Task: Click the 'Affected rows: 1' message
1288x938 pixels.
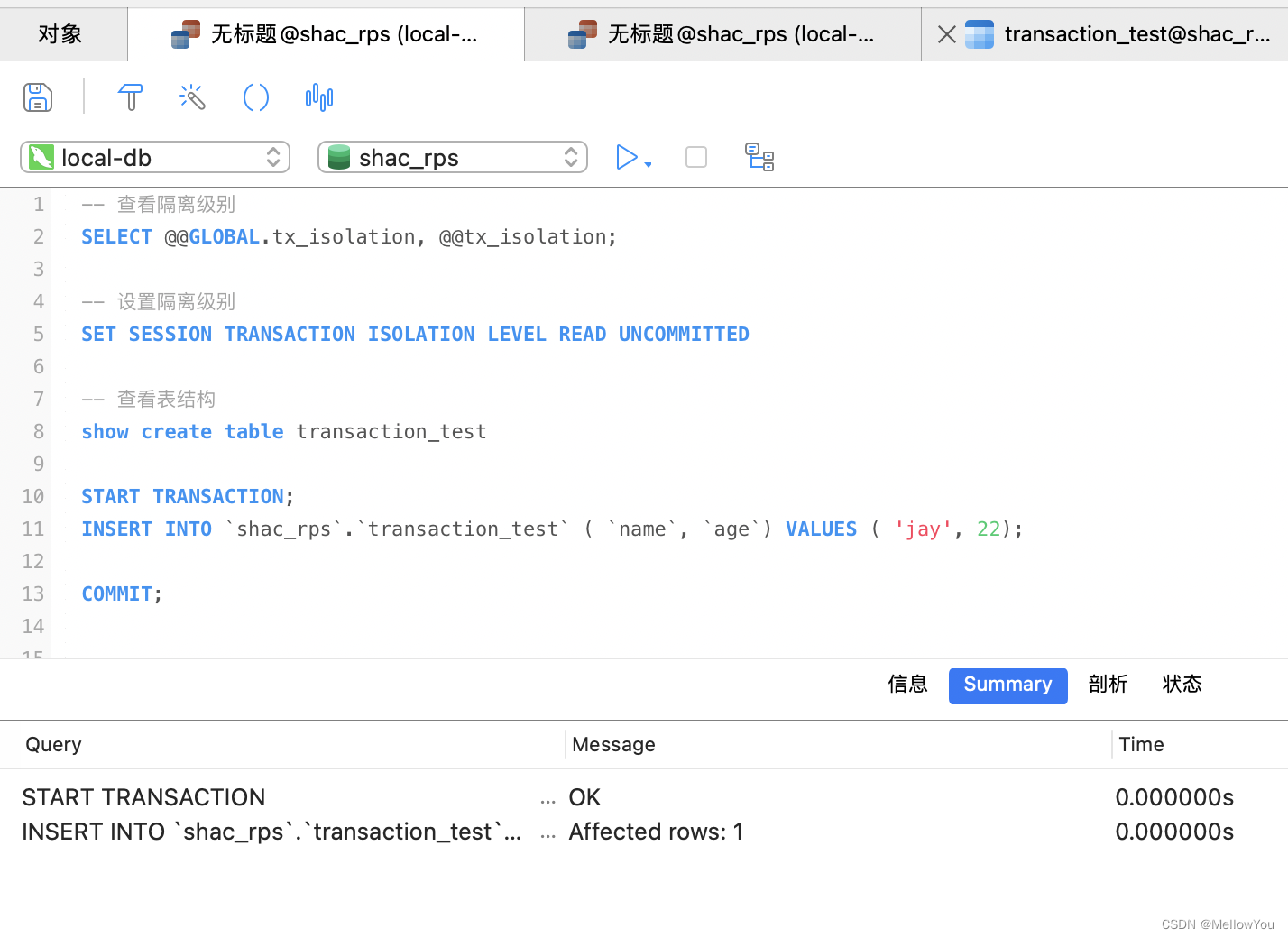Action: click(x=656, y=832)
